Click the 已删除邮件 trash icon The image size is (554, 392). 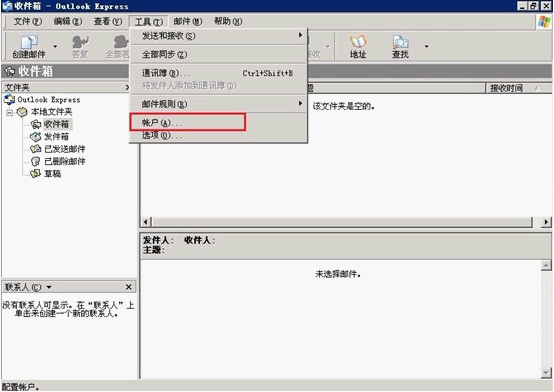(36, 161)
